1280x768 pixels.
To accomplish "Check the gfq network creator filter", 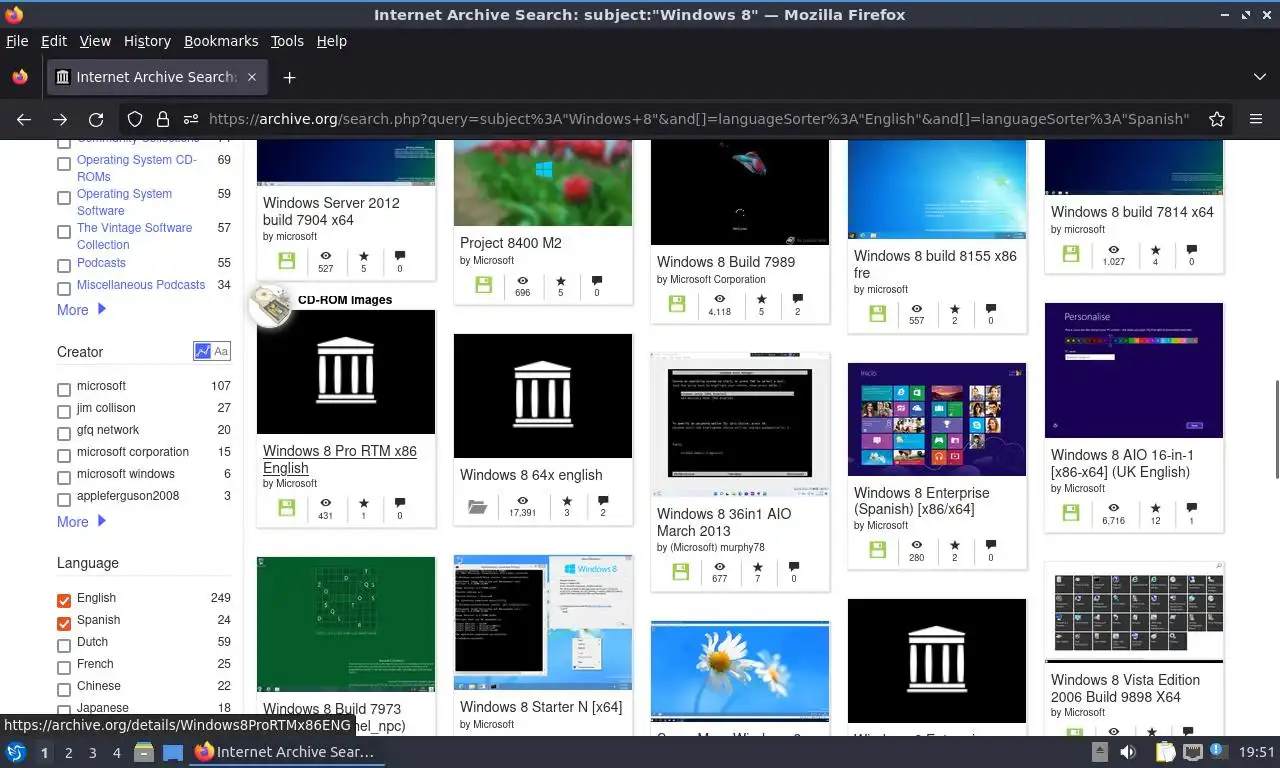I will [64, 433].
